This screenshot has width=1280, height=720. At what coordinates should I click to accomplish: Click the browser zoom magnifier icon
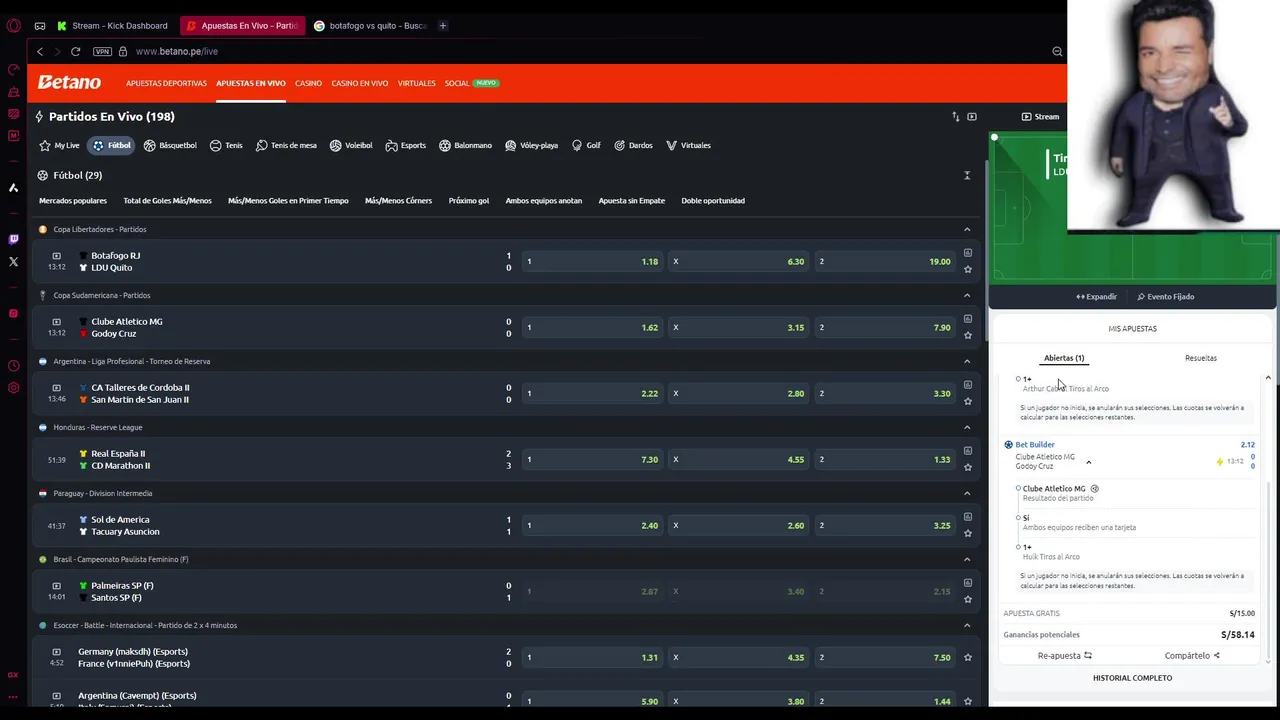click(x=1057, y=51)
